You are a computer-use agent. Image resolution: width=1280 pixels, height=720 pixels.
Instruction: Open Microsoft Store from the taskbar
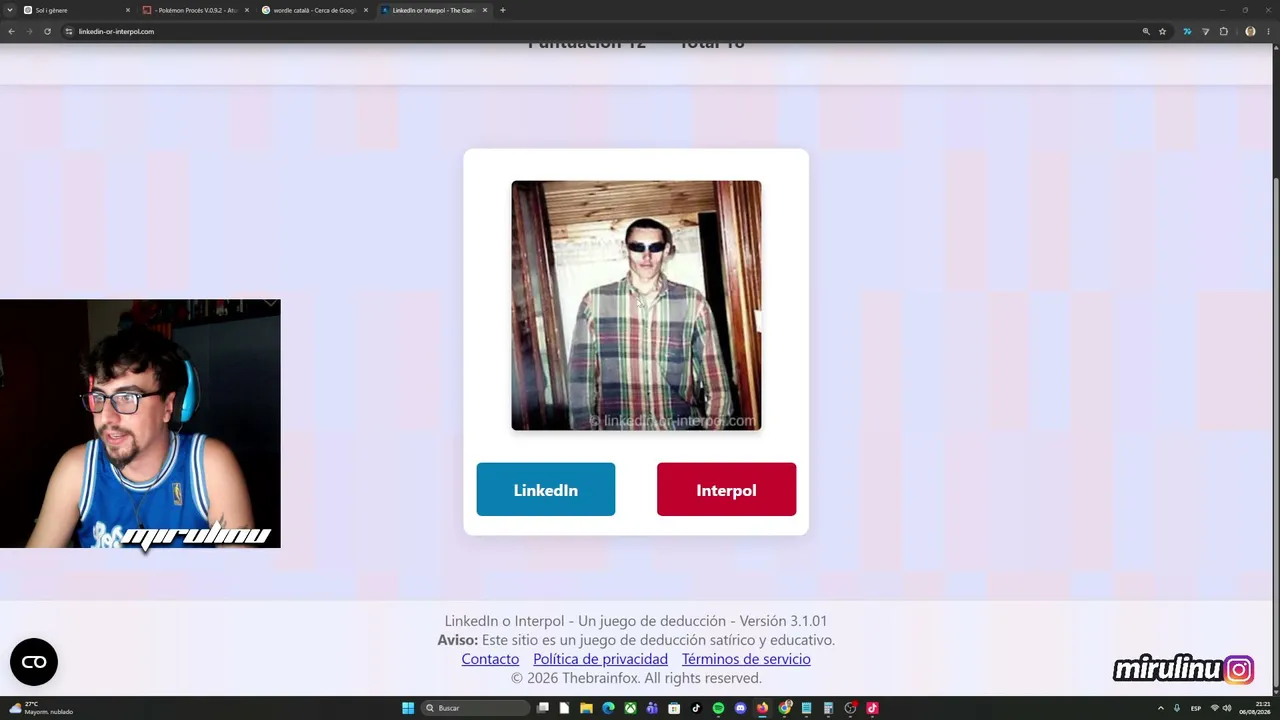(x=674, y=708)
